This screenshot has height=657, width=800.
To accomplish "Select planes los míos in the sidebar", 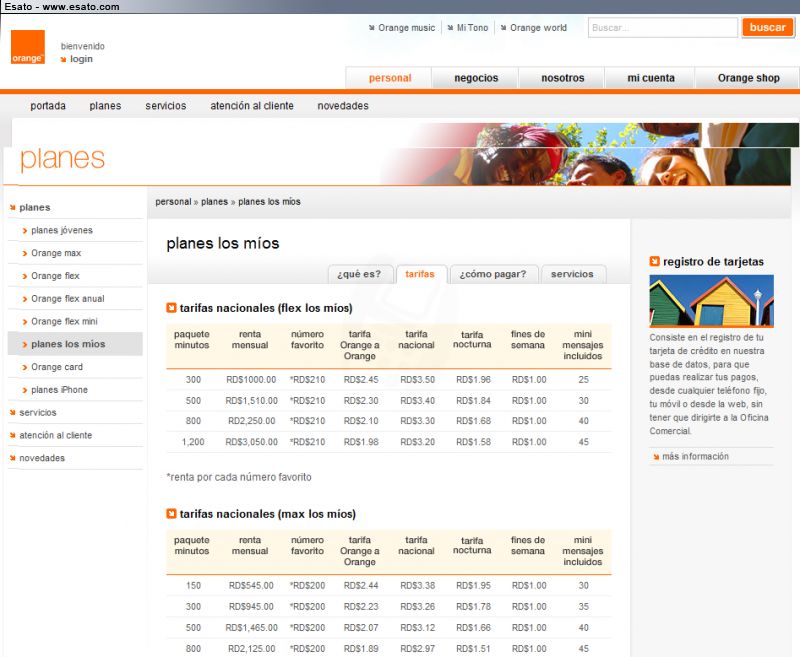I will (x=75, y=344).
